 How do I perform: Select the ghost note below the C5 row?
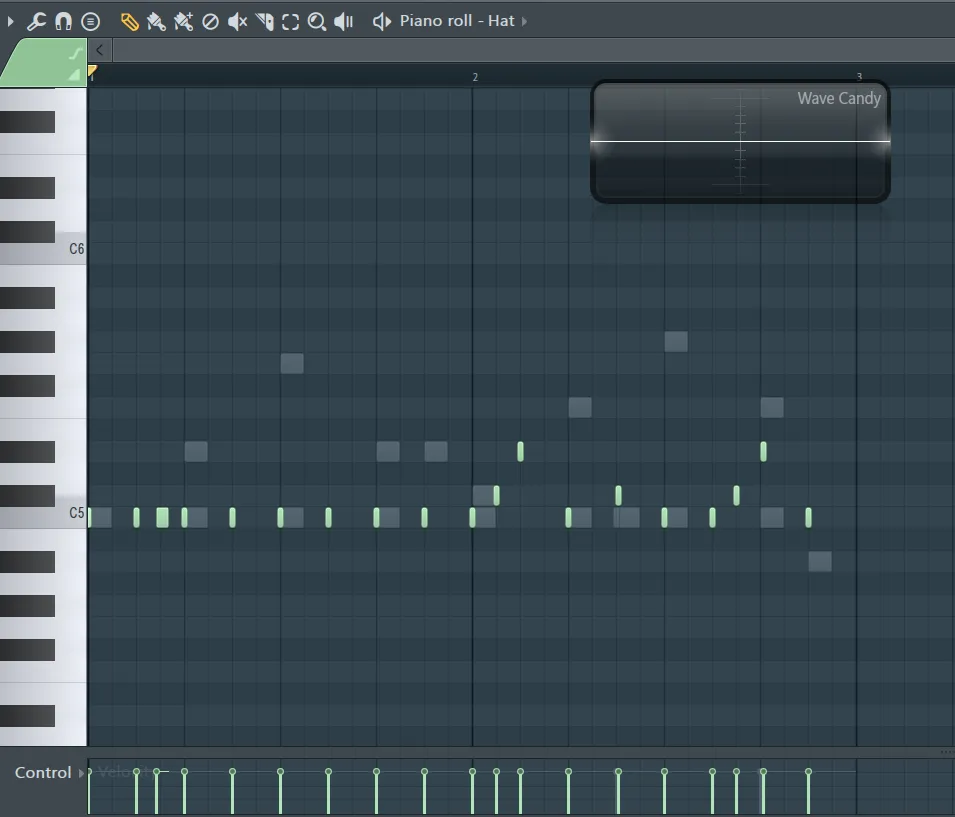pyautogui.click(x=820, y=561)
